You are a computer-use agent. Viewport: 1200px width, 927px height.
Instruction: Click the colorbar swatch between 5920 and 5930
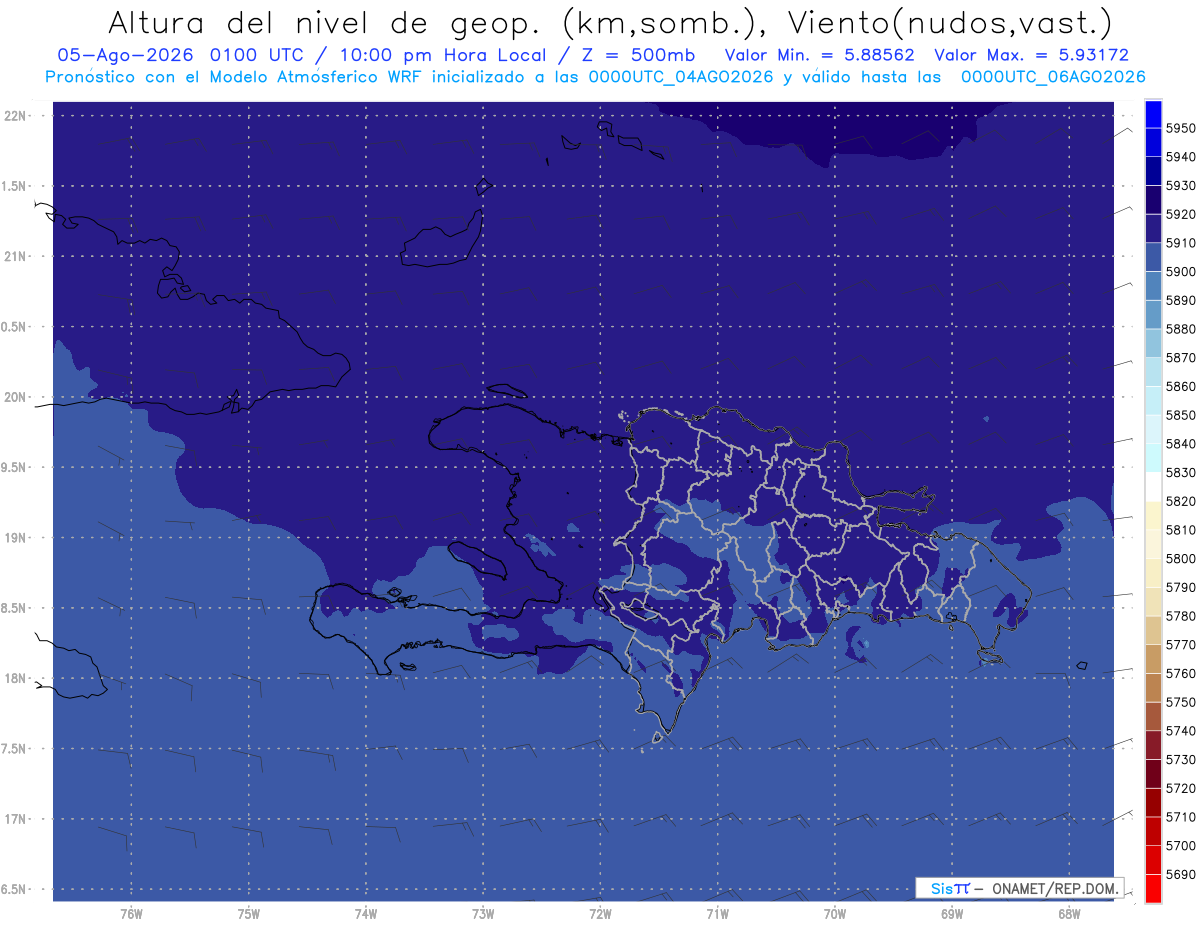click(1153, 200)
